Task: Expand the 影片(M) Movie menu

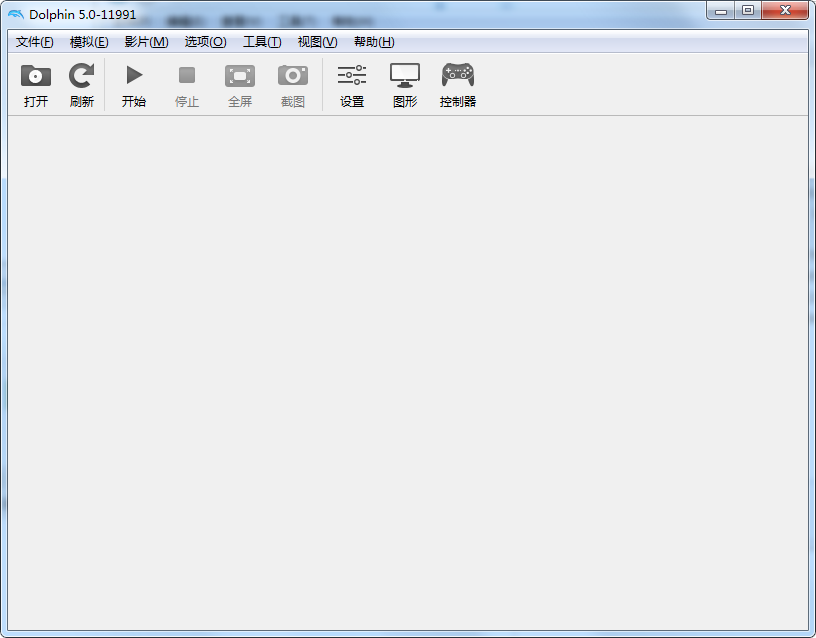Action: pos(146,42)
